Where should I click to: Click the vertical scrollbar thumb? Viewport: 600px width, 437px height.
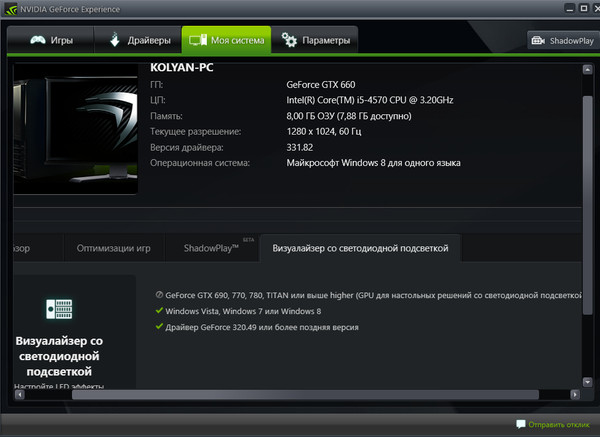[587, 205]
